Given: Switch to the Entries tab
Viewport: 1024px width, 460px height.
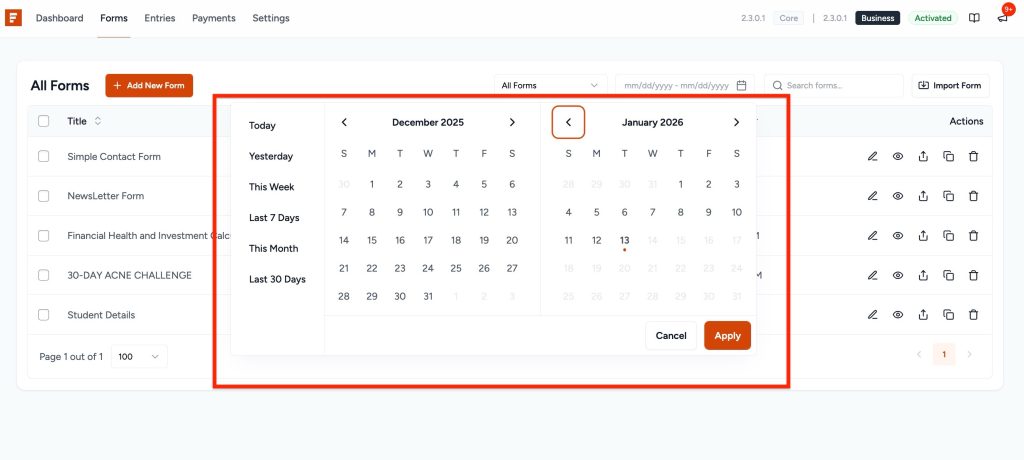Looking at the screenshot, I should [x=160, y=18].
